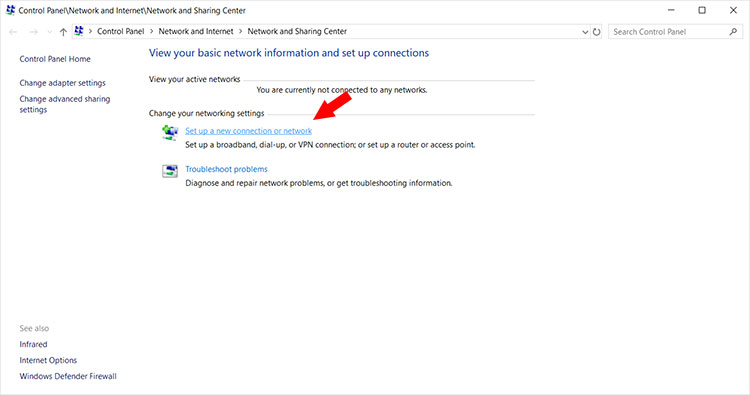Screen dimensions: 750x395
Task: Click the Control Panel icon in the address bar
Action: click(x=79, y=31)
